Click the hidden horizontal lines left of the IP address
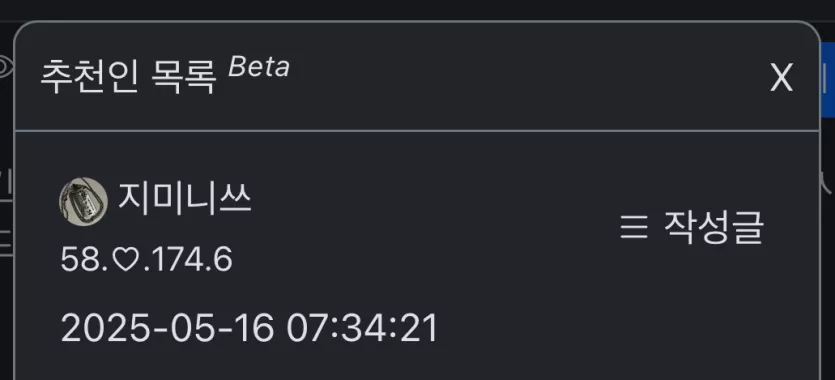The image size is (835, 380). 6,242
